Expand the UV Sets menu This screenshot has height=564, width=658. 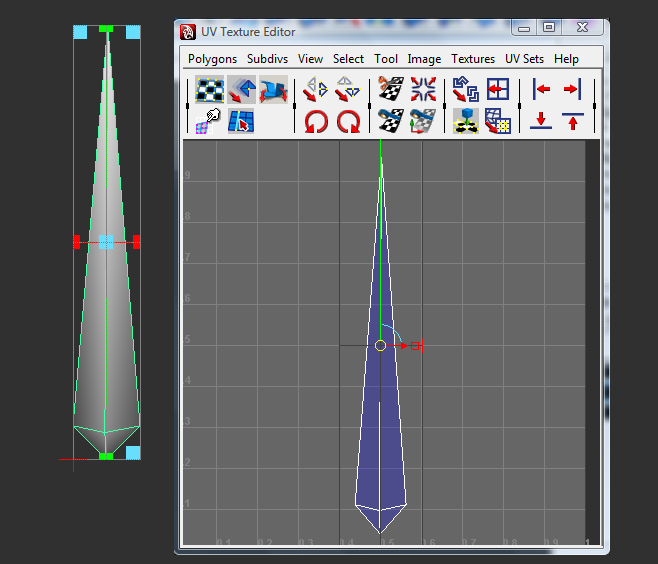click(x=525, y=59)
